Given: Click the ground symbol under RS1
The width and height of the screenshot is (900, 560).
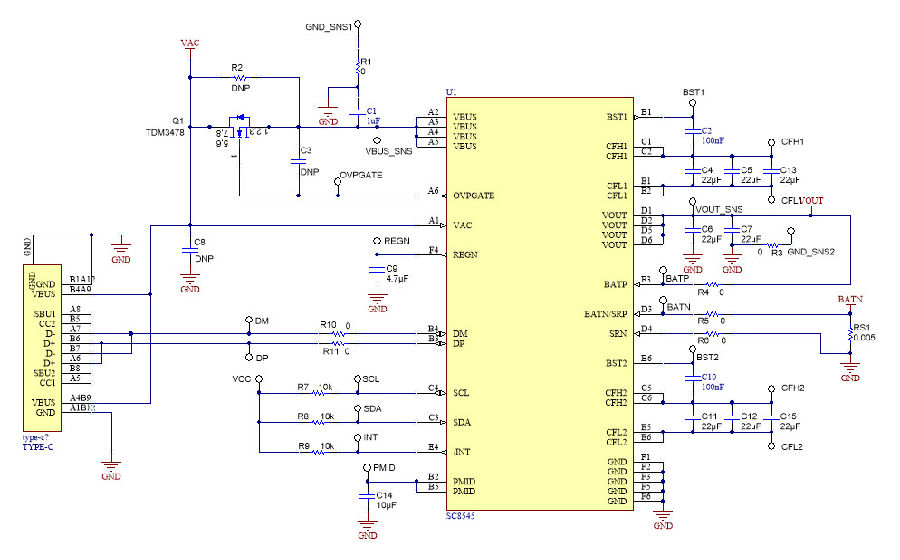Looking at the screenshot, I should point(850,367).
